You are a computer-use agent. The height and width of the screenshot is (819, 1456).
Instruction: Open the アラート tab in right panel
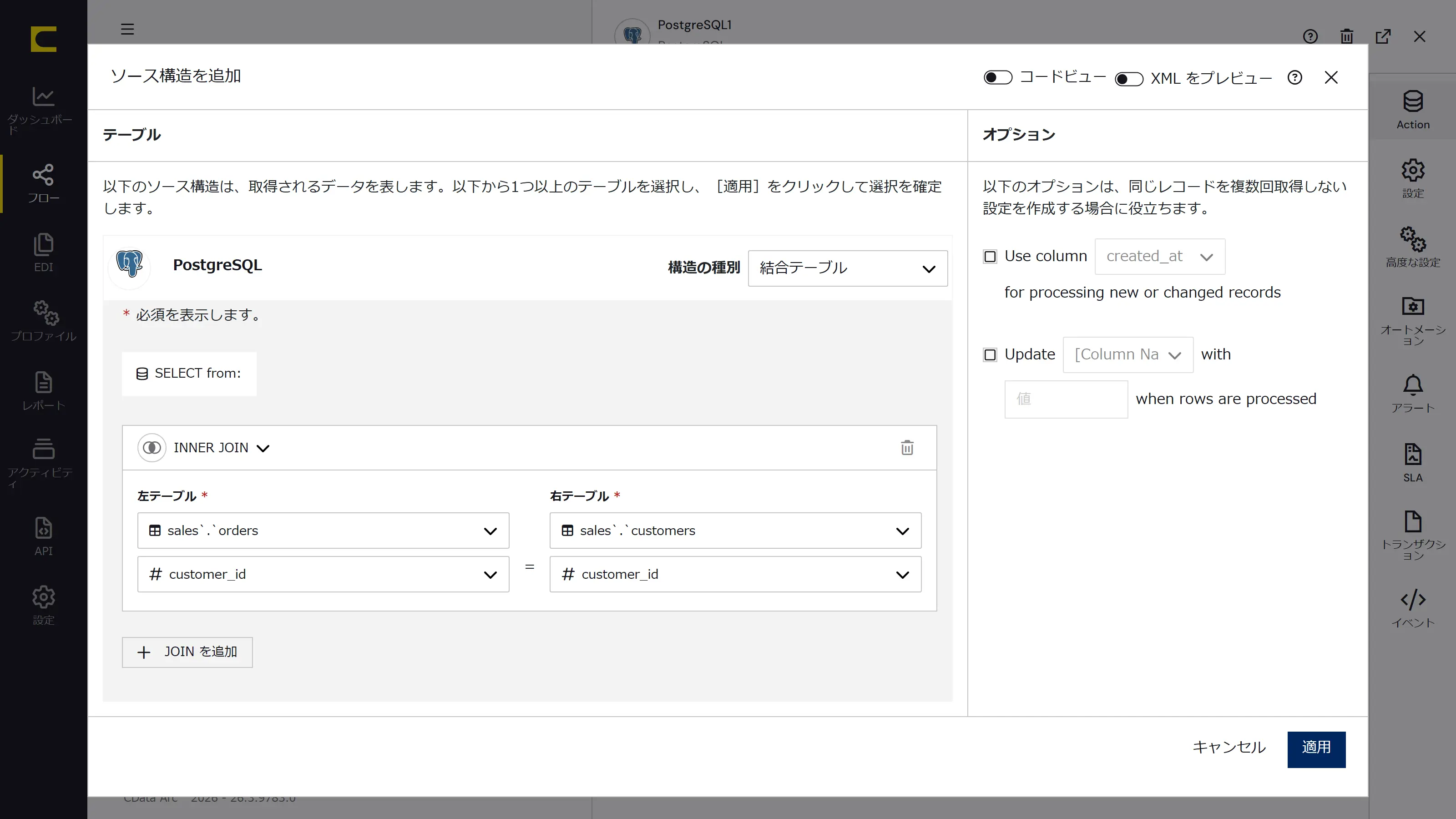pos(1413,394)
